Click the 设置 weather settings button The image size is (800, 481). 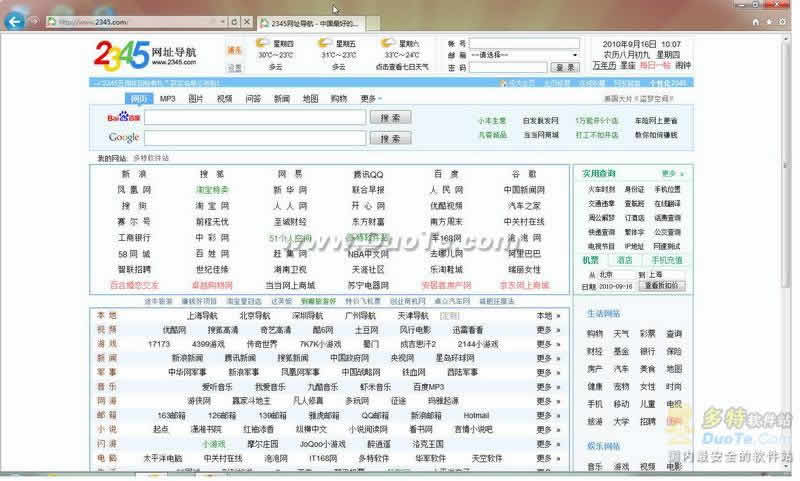(234, 67)
